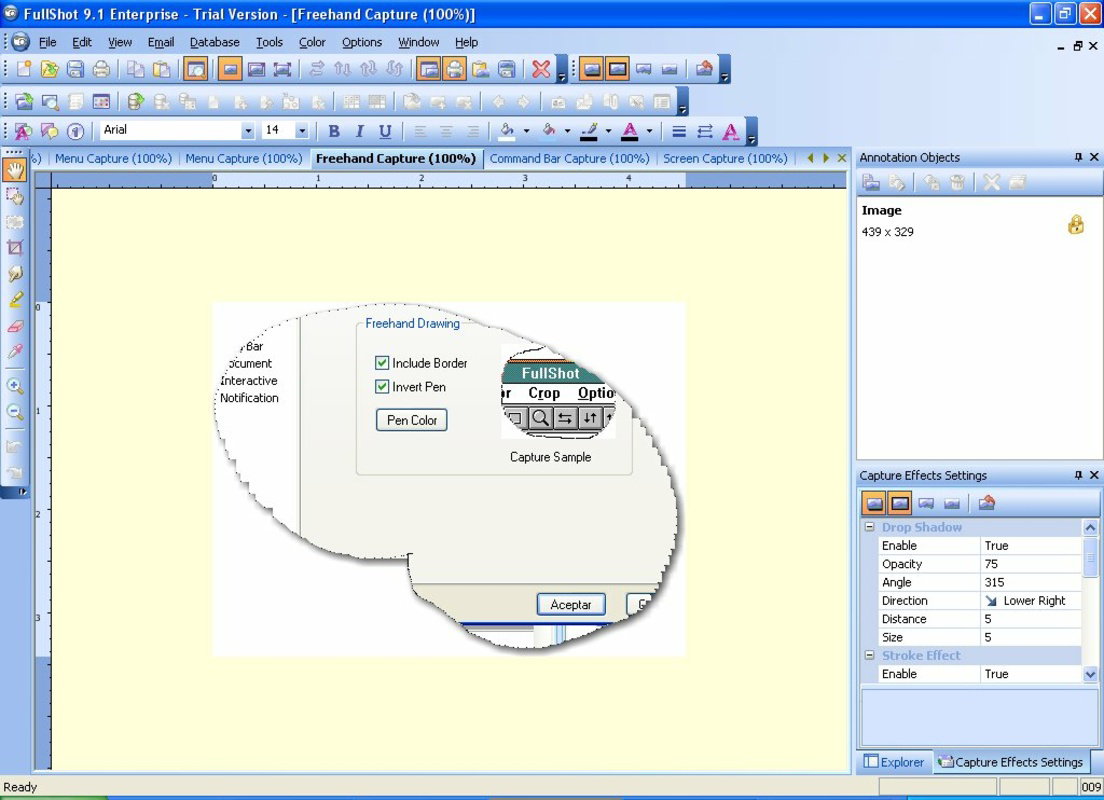This screenshot has height=800, width=1104.
Task: Open a file via folder icon
Action: click(x=49, y=69)
